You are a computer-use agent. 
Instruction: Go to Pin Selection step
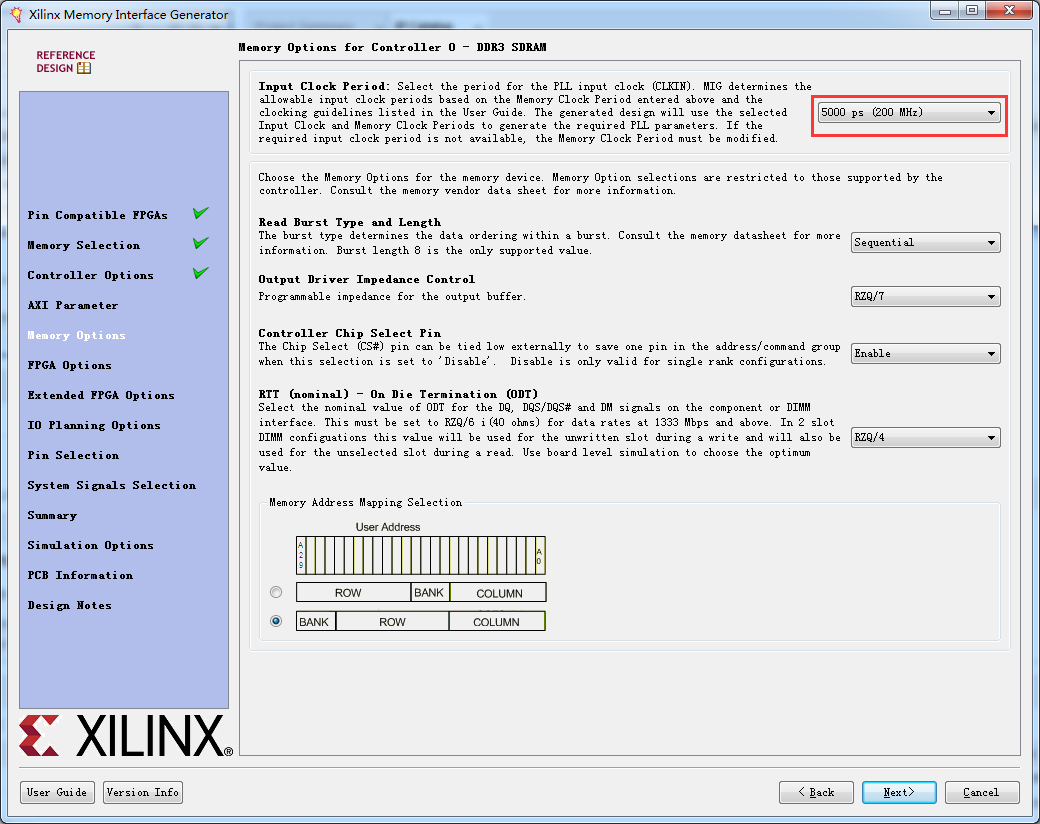tap(73, 455)
